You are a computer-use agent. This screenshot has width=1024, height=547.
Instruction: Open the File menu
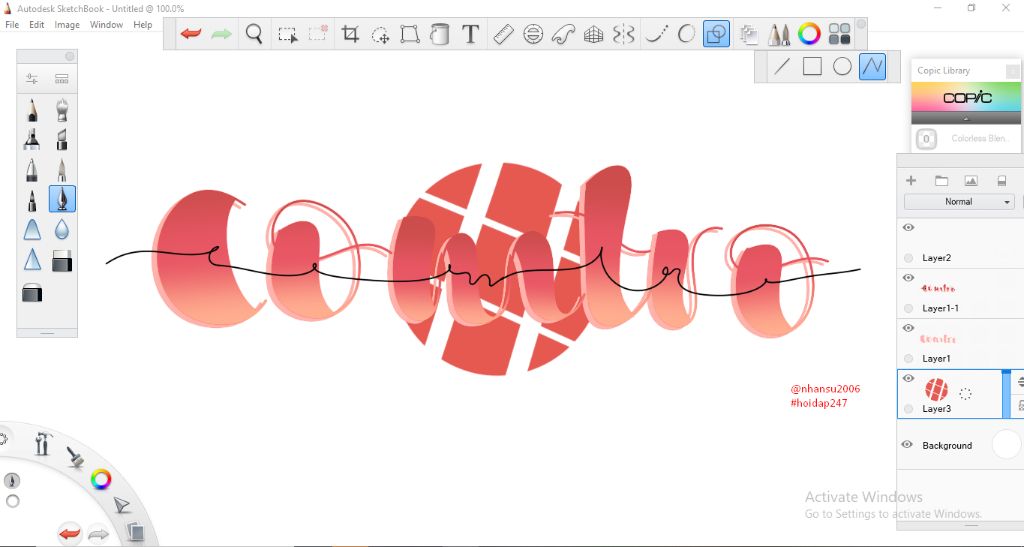click(12, 25)
